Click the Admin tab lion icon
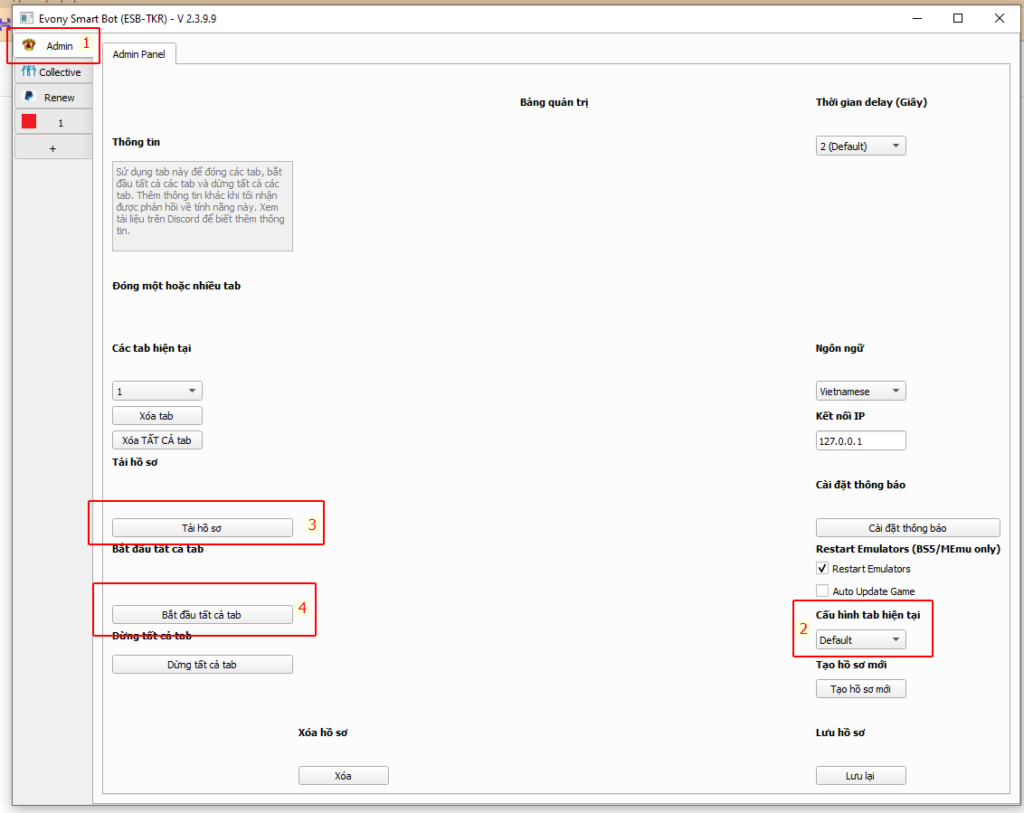 tap(29, 46)
